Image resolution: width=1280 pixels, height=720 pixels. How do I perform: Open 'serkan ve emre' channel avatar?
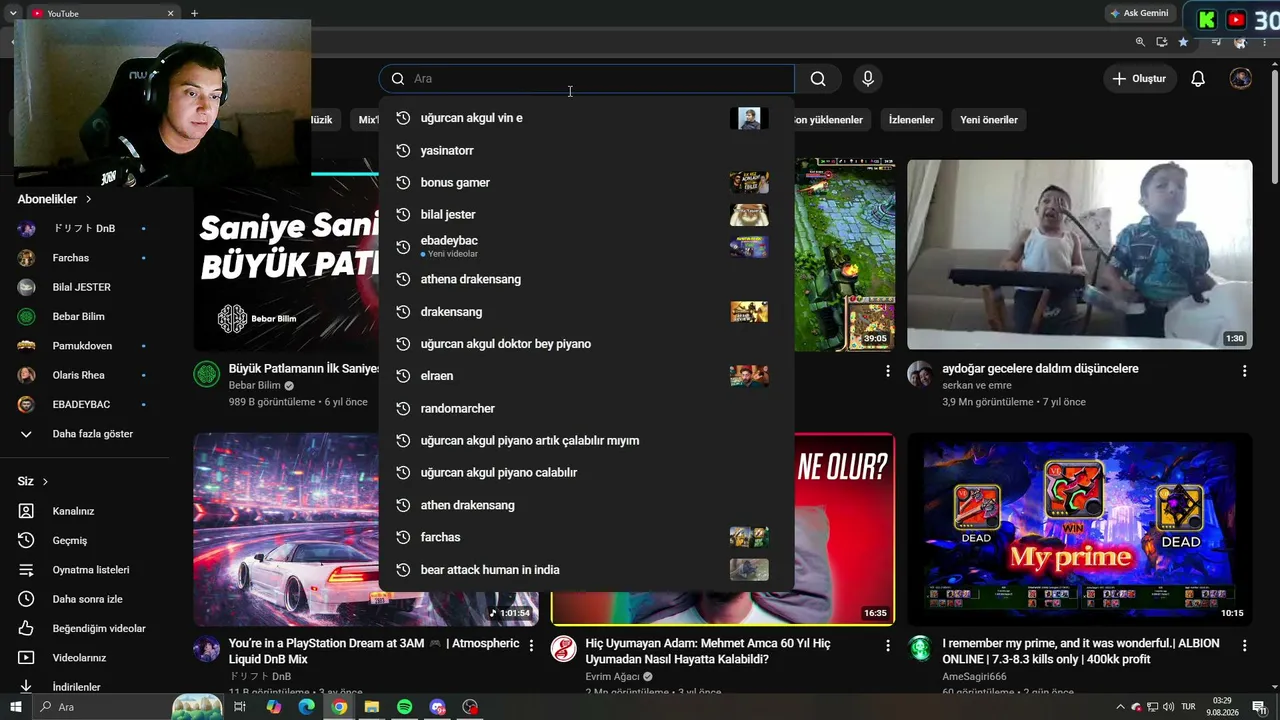(x=920, y=374)
